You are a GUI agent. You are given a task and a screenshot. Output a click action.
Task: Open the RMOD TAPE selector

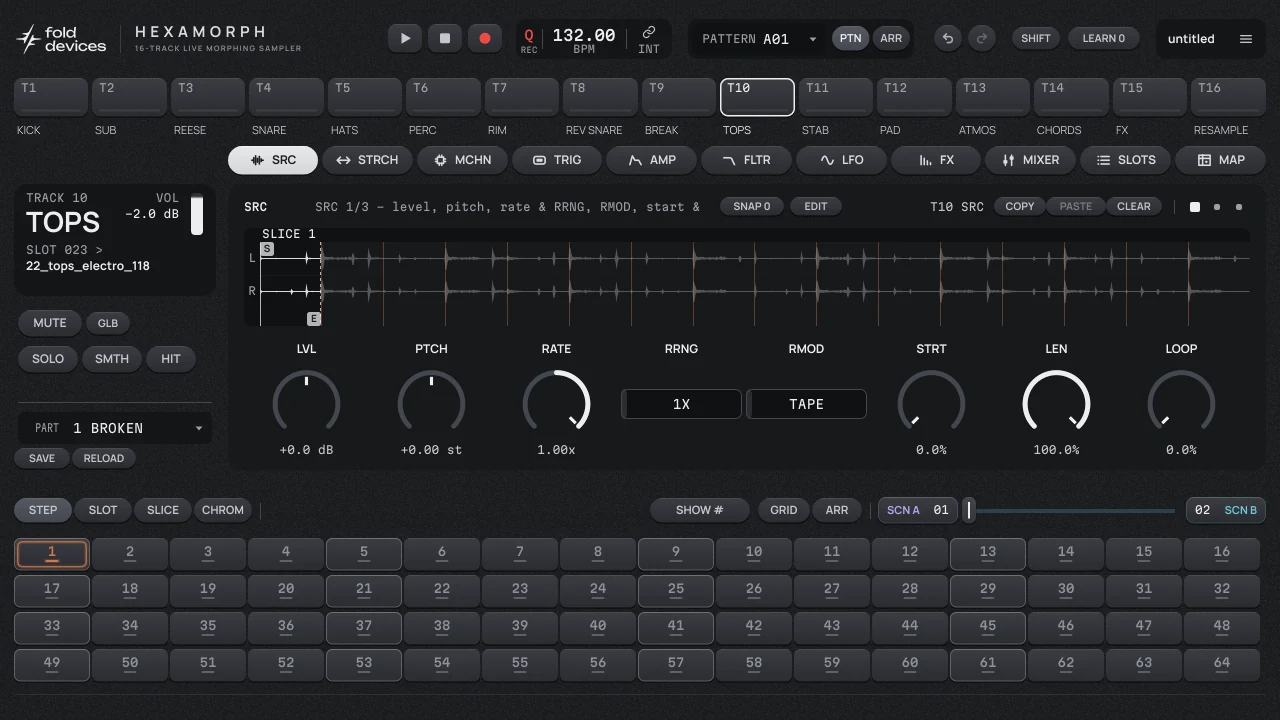tap(806, 404)
